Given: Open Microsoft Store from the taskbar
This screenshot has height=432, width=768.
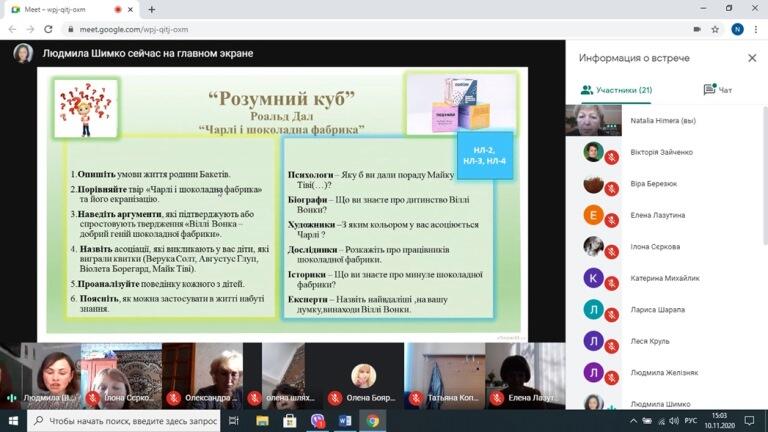Looking at the screenshot, I should [x=289, y=421].
